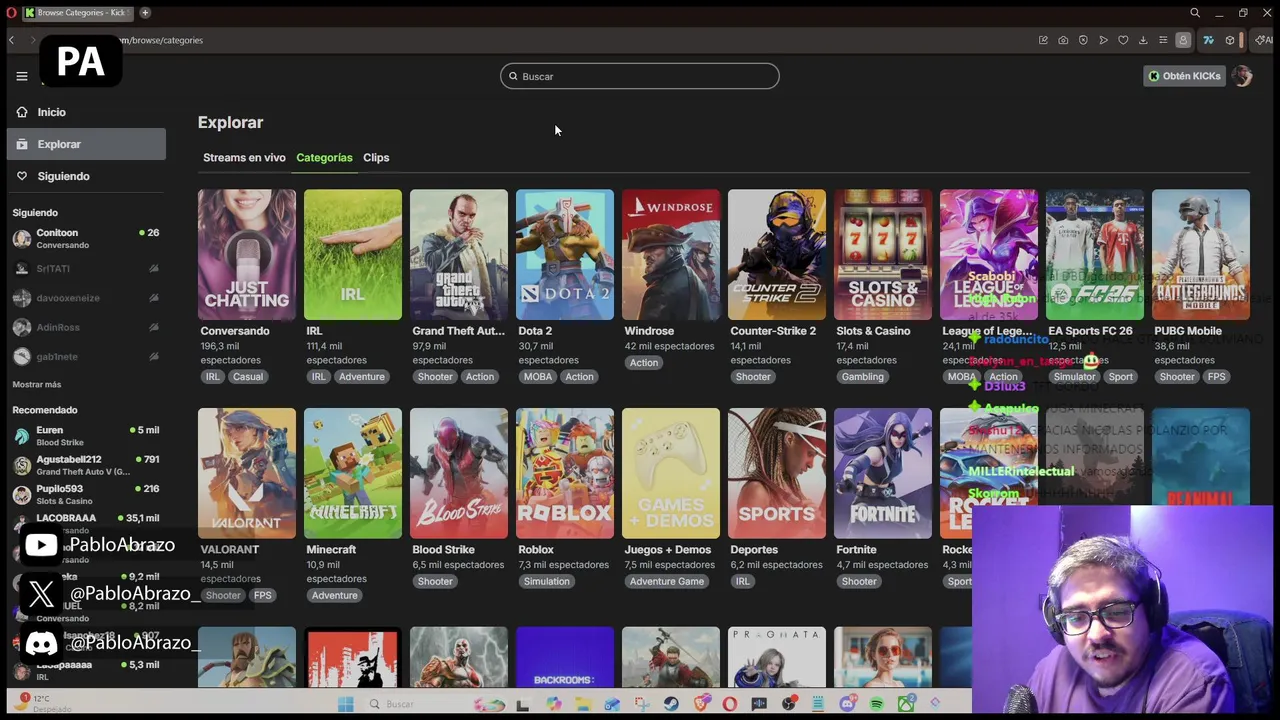The image size is (1280, 720).
Task: Click the browser account profile icon
Action: coord(1183,40)
